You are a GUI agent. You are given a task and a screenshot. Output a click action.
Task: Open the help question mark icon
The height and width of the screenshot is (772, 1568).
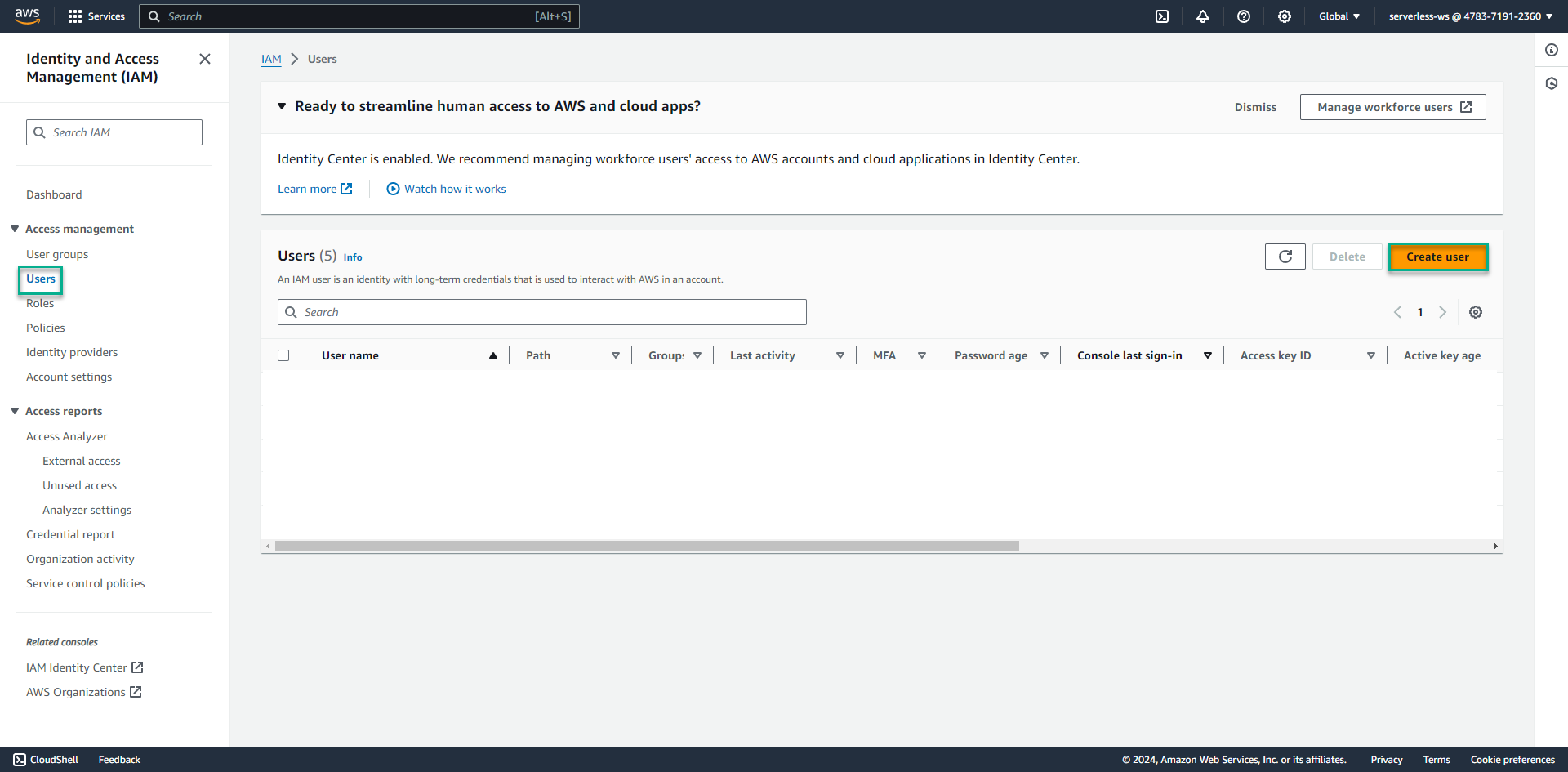click(x=1244, y=16)
